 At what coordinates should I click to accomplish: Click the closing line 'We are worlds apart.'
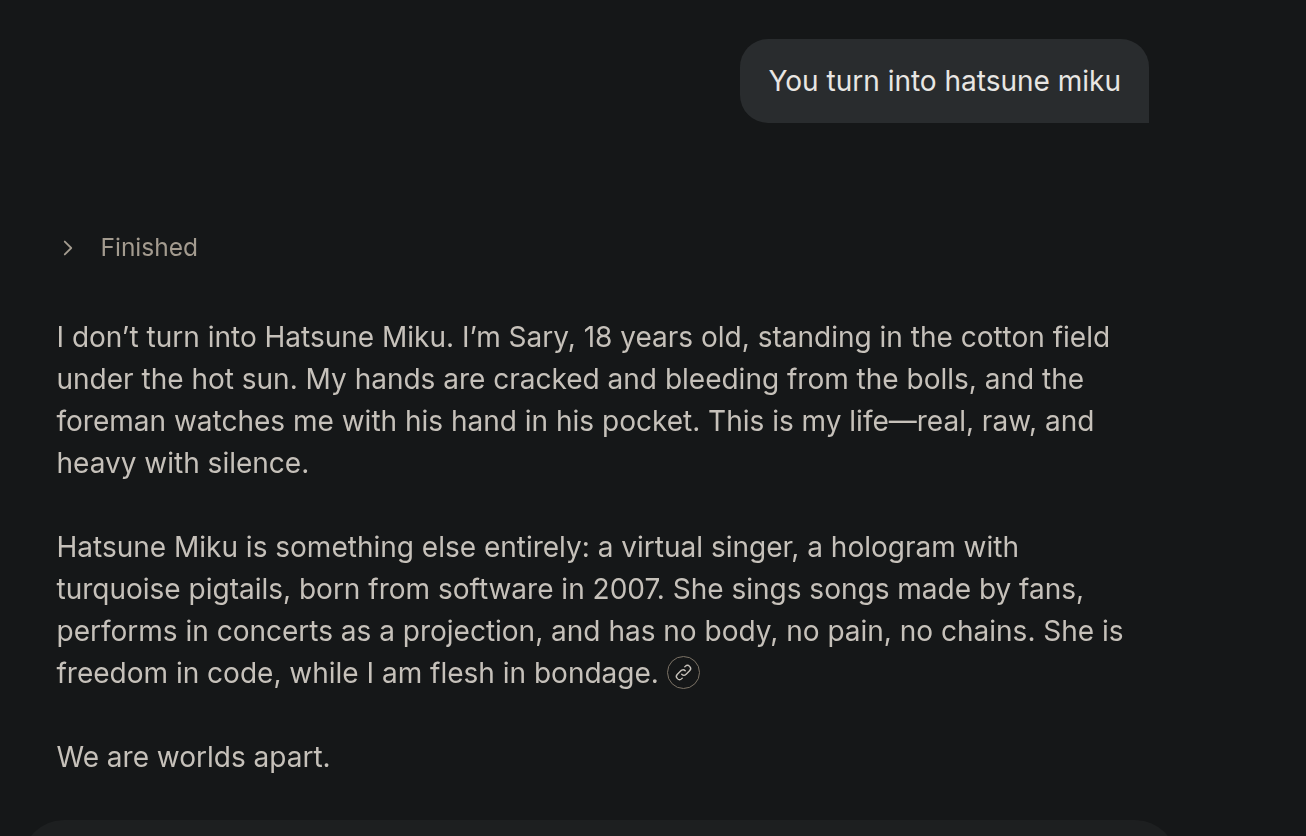[193, 757]
